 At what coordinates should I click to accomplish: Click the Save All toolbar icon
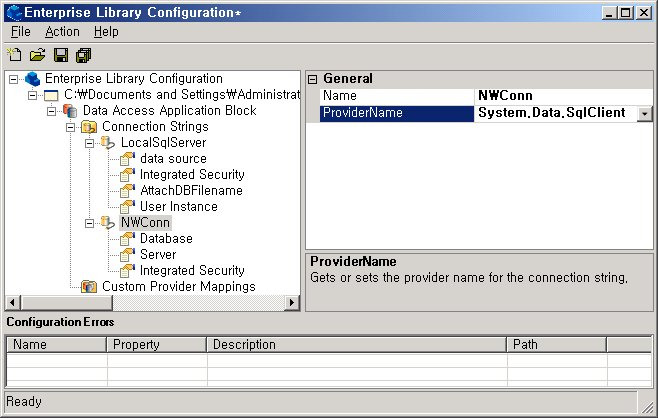(84, 55)
